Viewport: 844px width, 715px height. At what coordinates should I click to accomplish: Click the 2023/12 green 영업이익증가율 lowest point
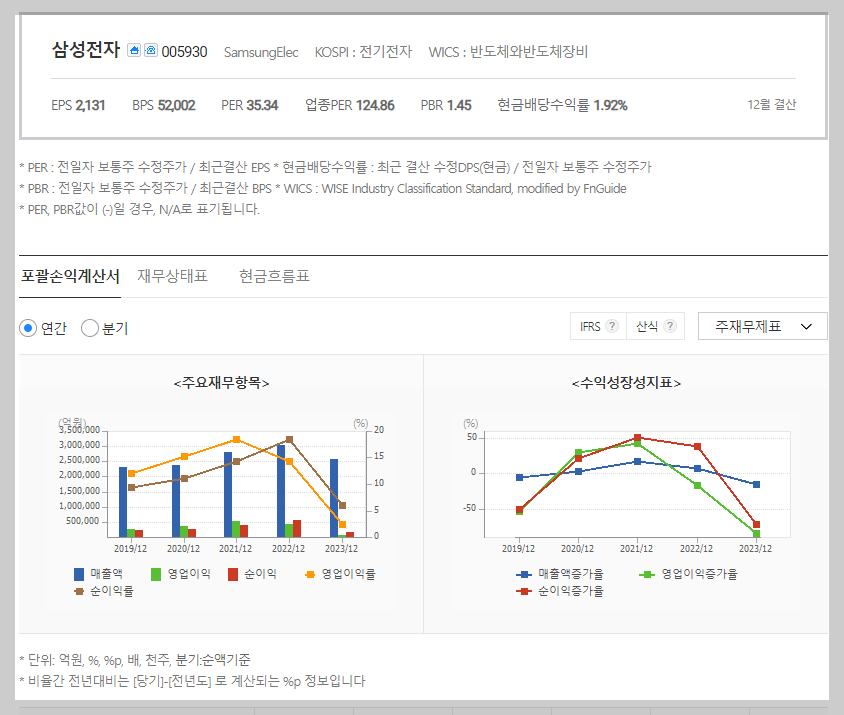pos(756,534)
